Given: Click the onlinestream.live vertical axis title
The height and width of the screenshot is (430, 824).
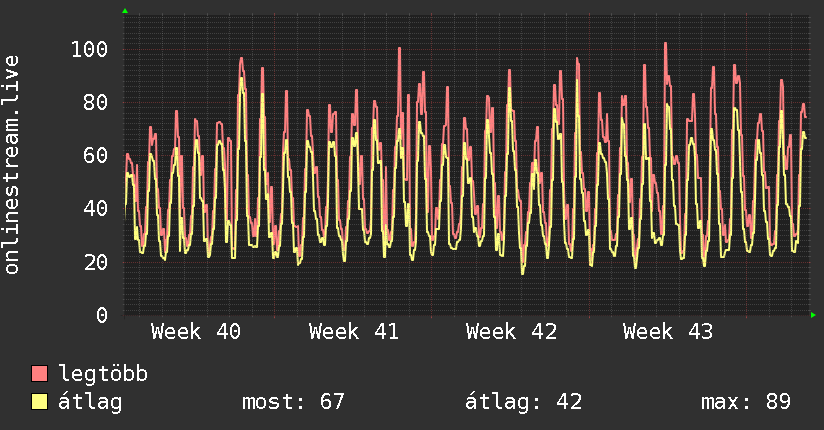Looking at the screenshot, I should click(11, 165).
